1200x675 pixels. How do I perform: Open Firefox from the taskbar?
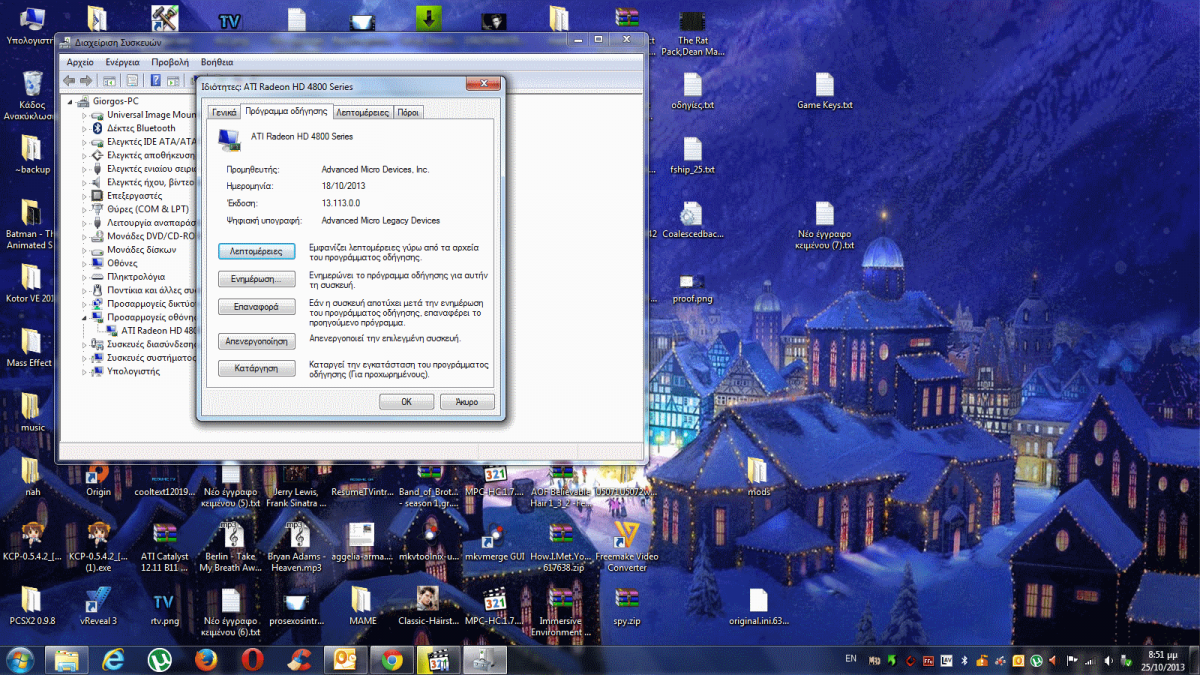(x=206, y=660)
